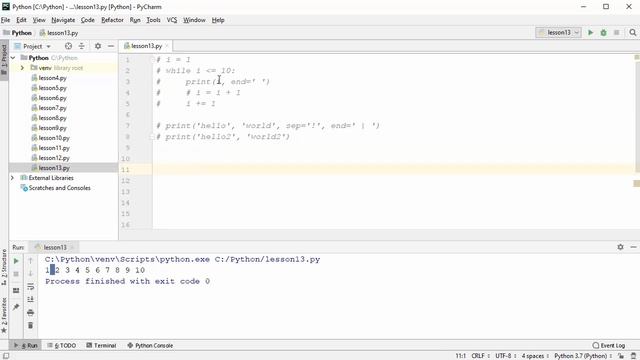Close the lesson13 Run tab
Screen dimensions: 640x360
pos(72,247)
